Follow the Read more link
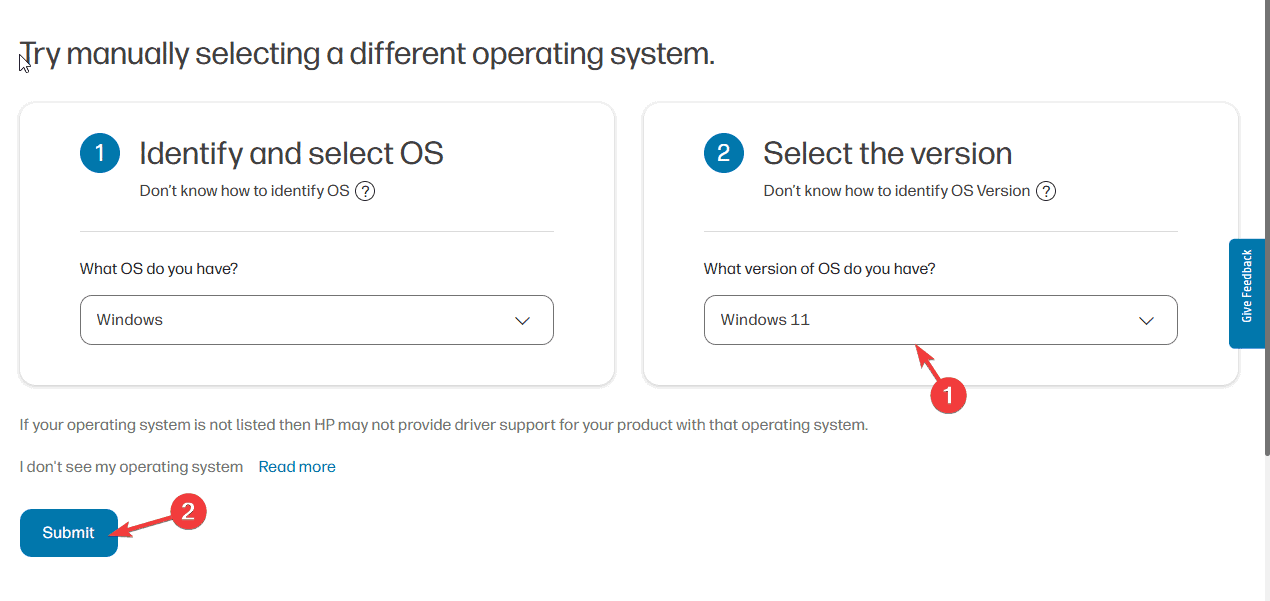This screenshot has height=601, width=1270. click(297, 467)
